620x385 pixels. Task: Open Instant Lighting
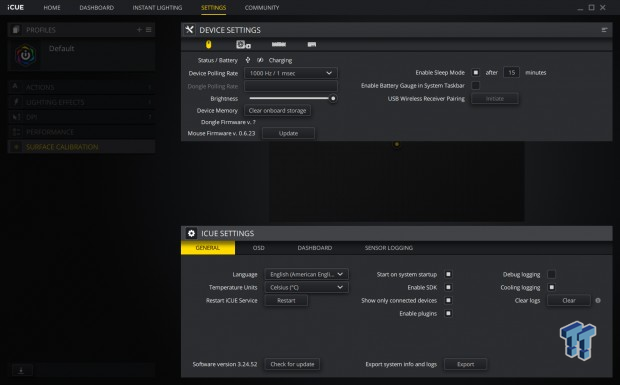157,8
